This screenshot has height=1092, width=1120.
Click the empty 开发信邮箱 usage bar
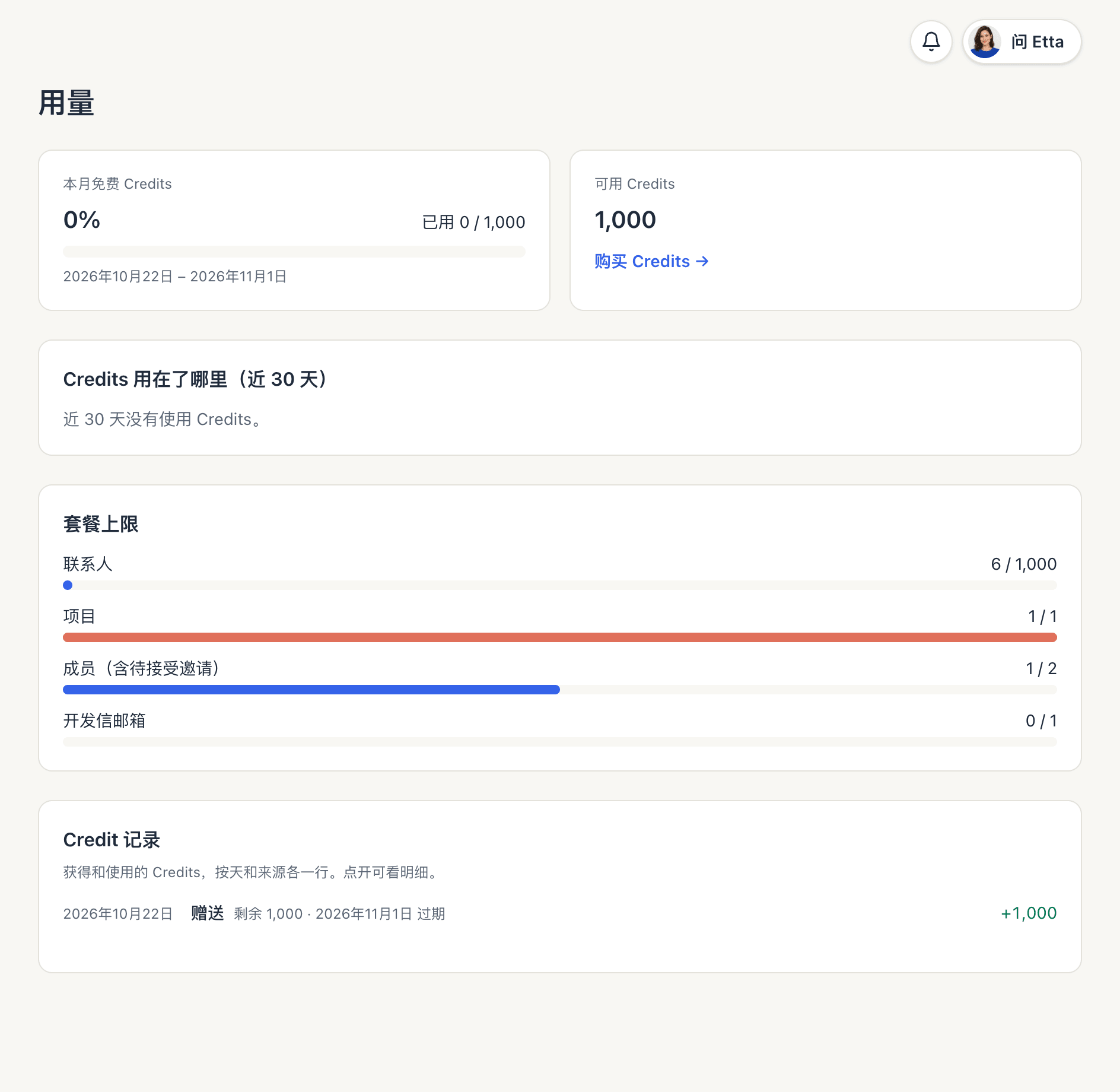560,742
